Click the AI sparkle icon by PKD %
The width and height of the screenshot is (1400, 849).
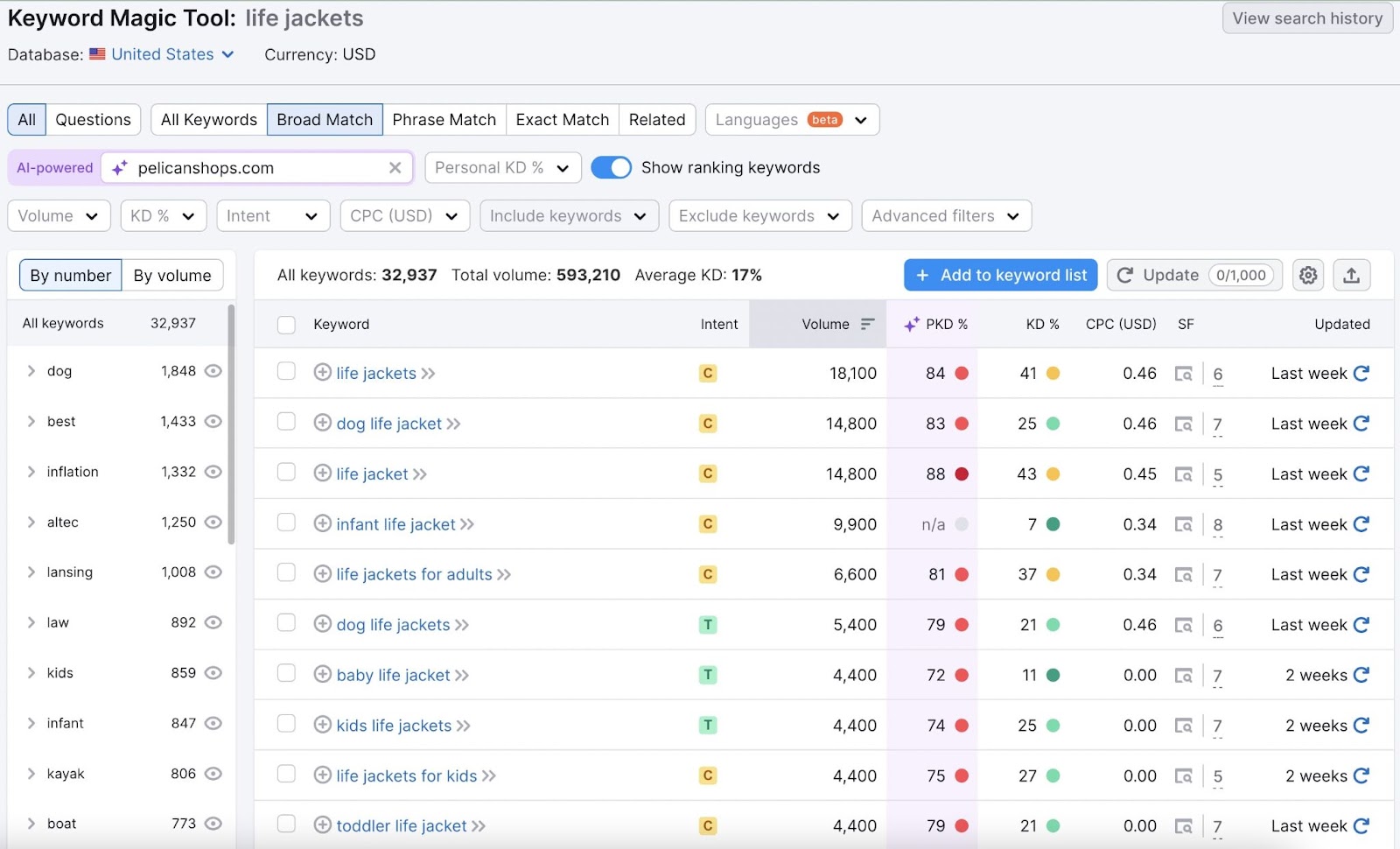coord(911,324)
